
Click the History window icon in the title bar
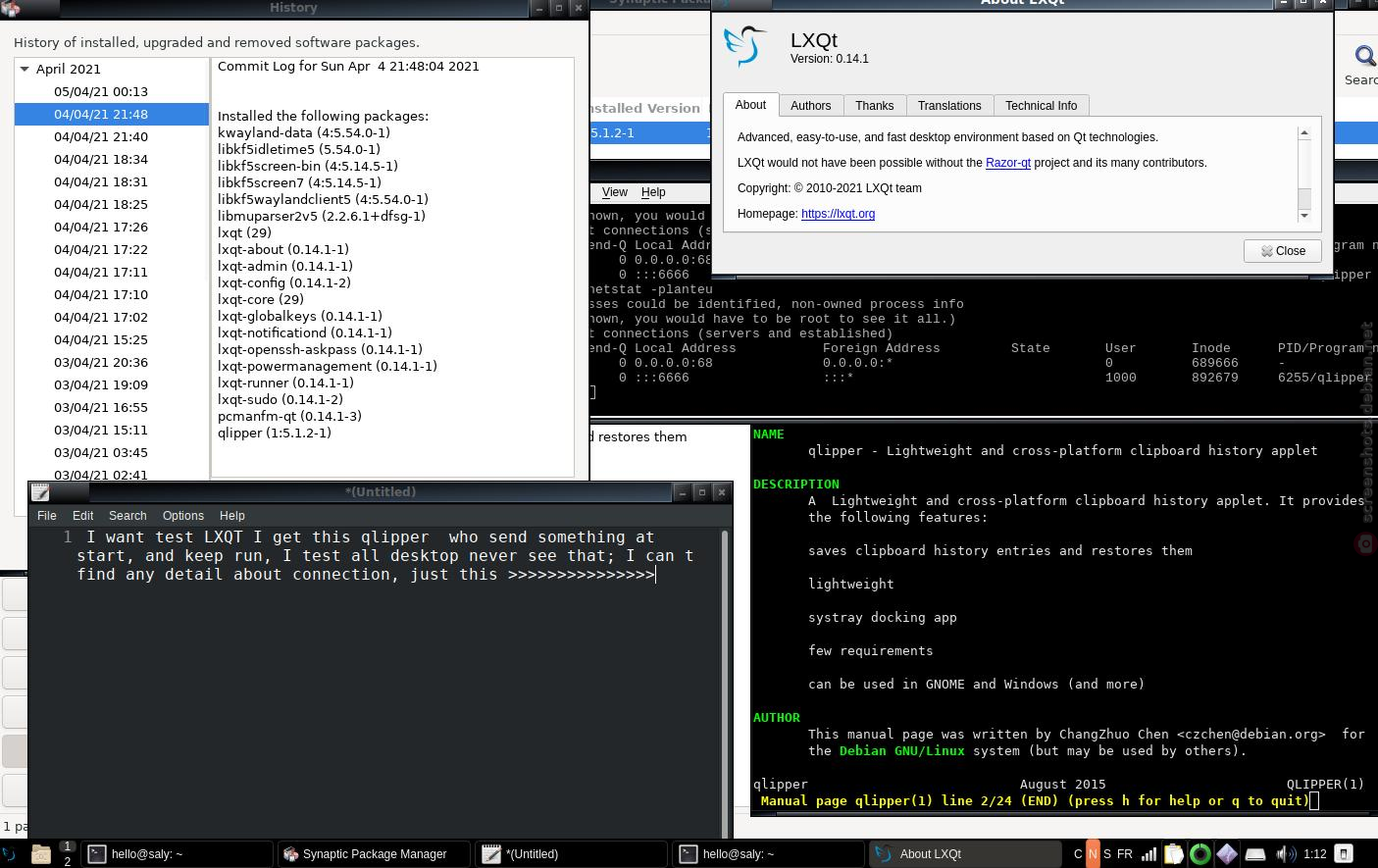[x=12, y=8]
